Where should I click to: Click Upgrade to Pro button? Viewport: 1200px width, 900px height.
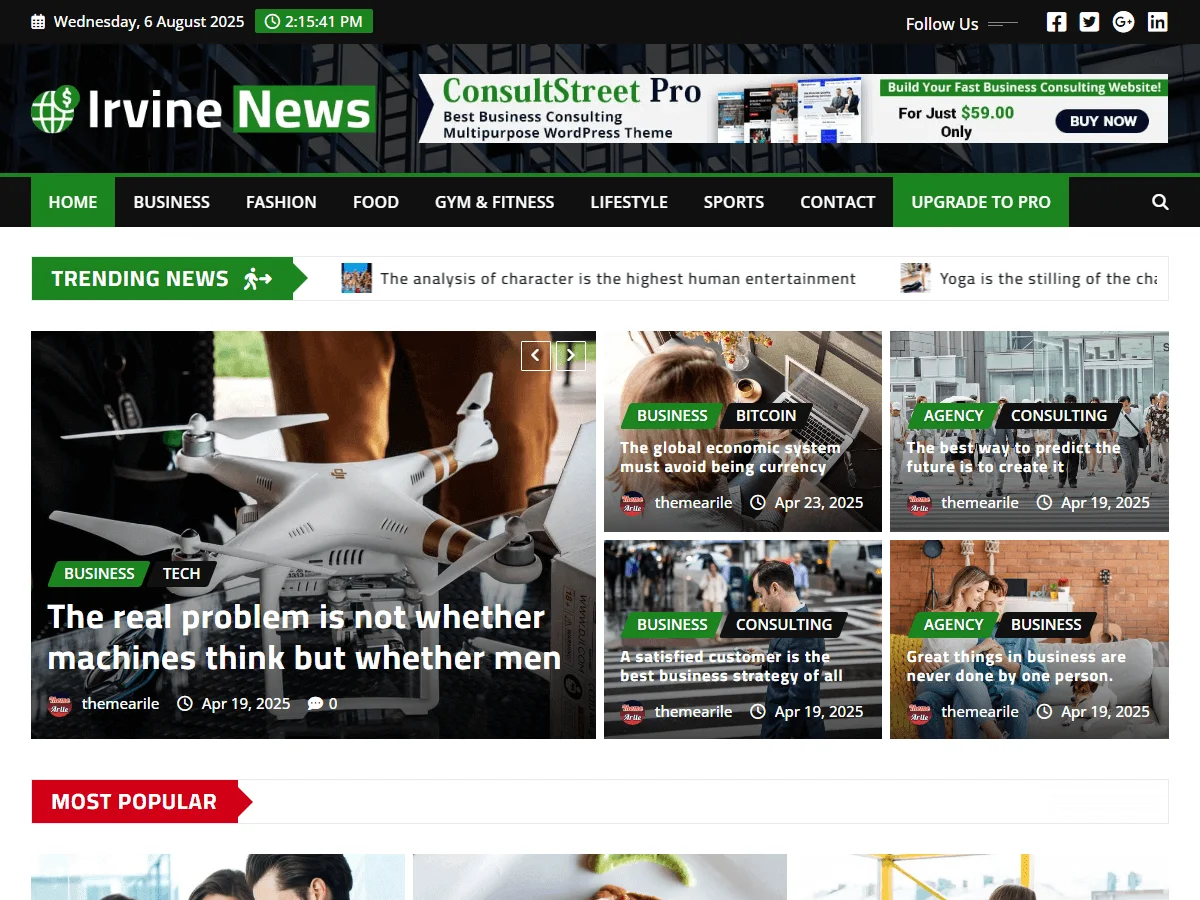(980, 202)
